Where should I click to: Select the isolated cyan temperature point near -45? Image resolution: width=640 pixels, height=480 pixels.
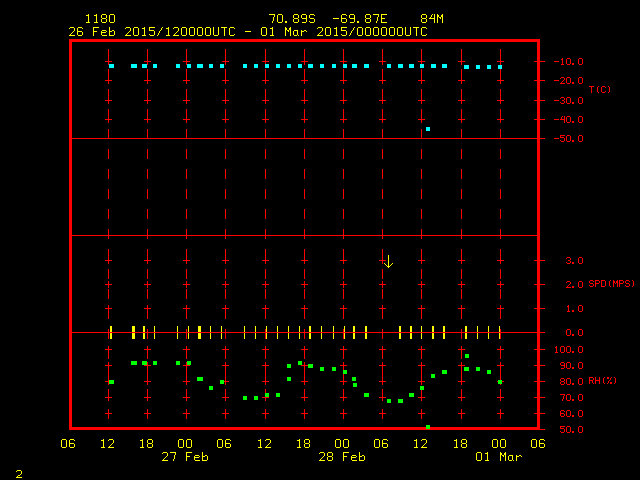428,129
